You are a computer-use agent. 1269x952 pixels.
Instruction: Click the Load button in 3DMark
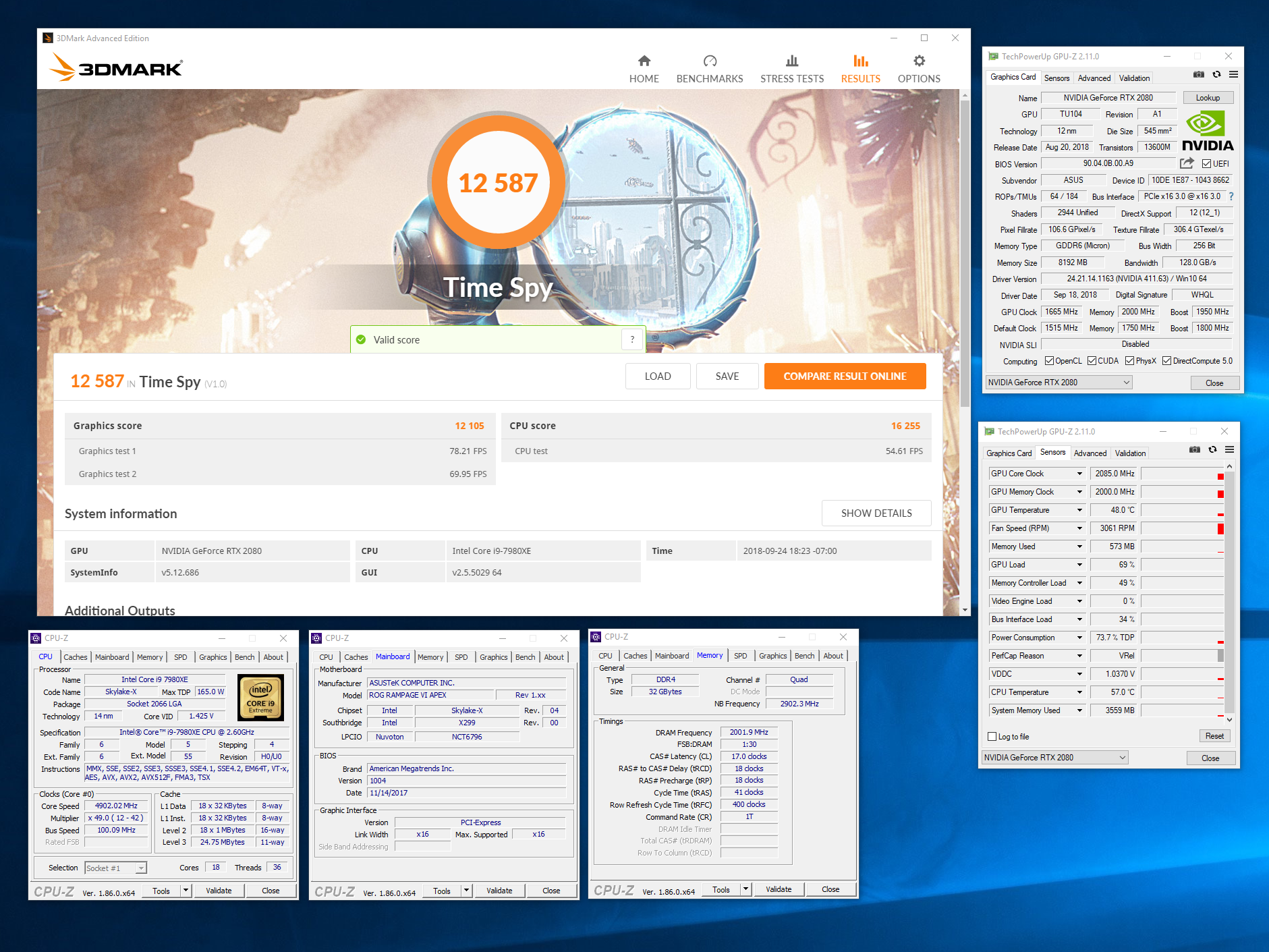[658, 376]
